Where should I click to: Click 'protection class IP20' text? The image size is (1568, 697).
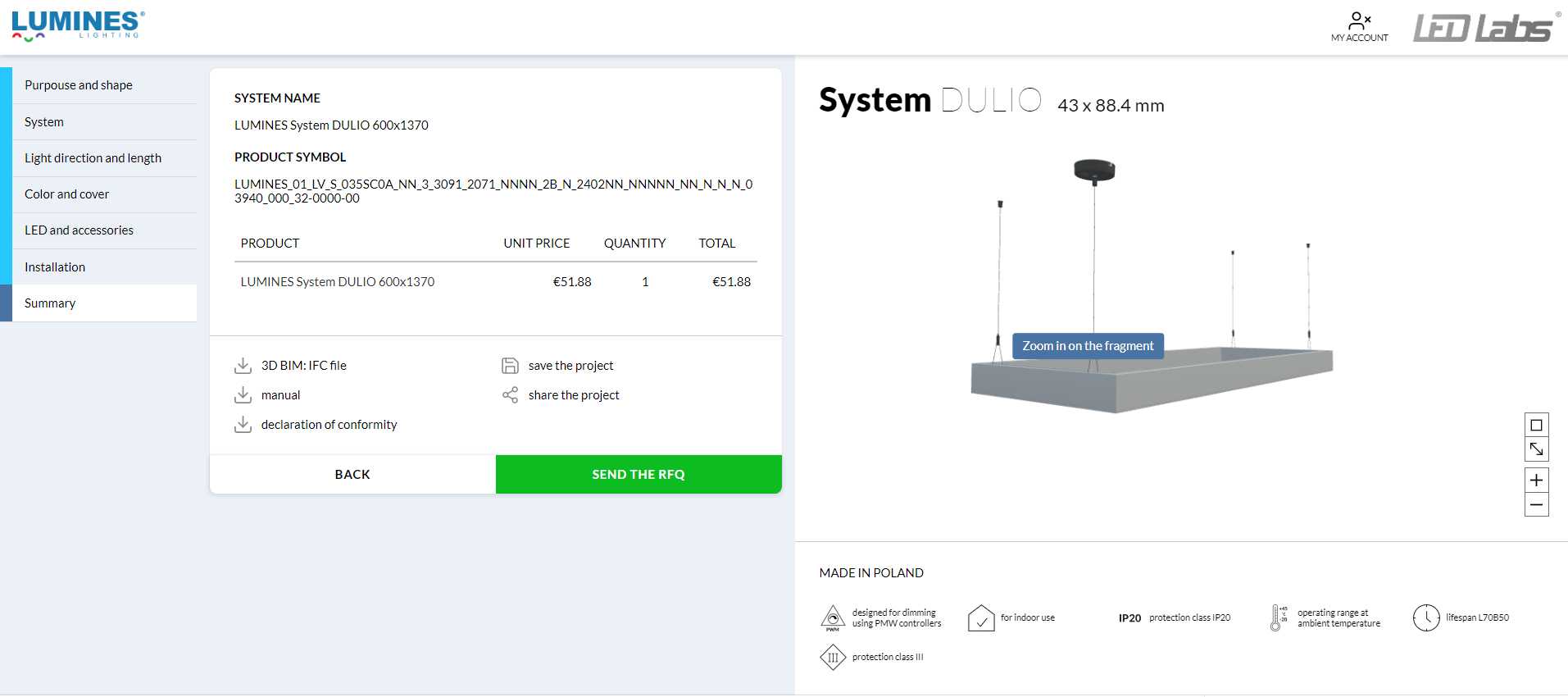(1189, 618)
